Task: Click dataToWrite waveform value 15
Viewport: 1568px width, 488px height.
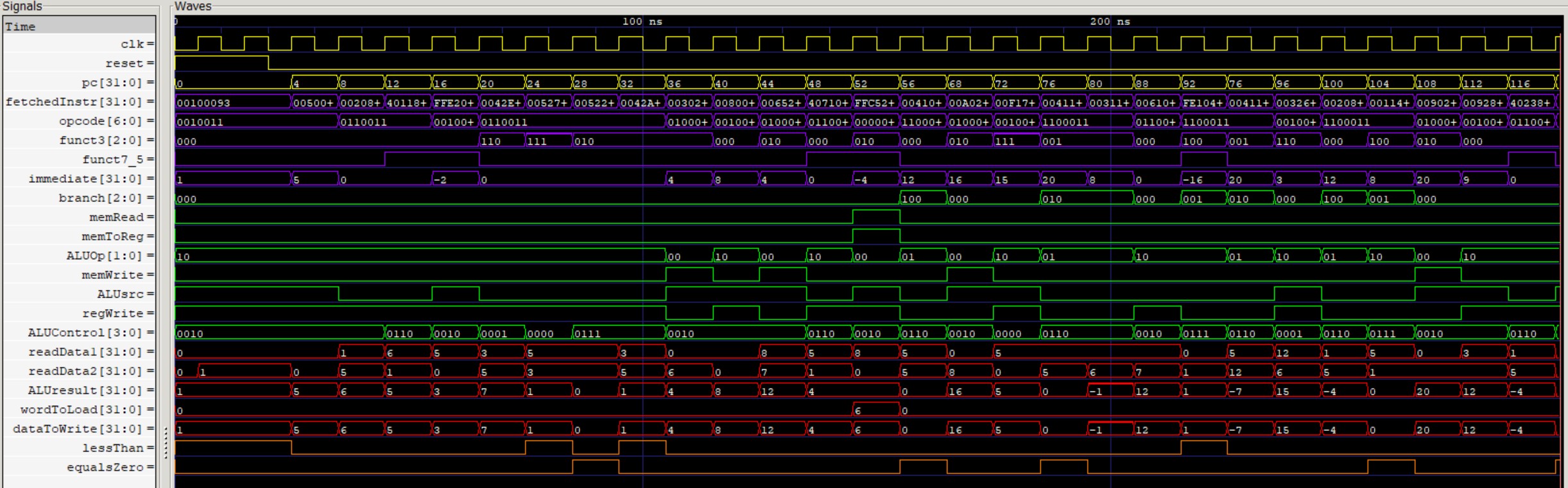Action: (x=1282, y=430)
